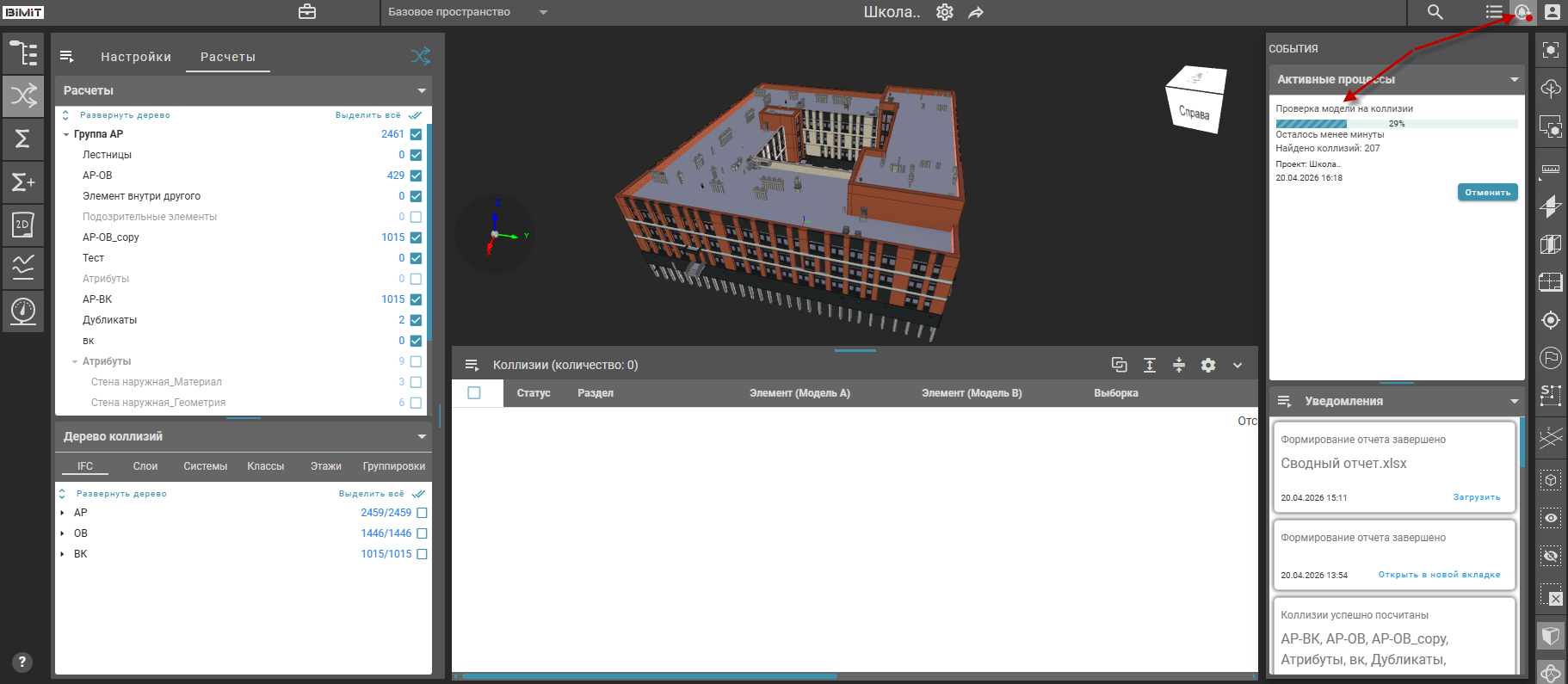
Task: Tick the select-all checkbox in collisions table
Action: [474, 393]
